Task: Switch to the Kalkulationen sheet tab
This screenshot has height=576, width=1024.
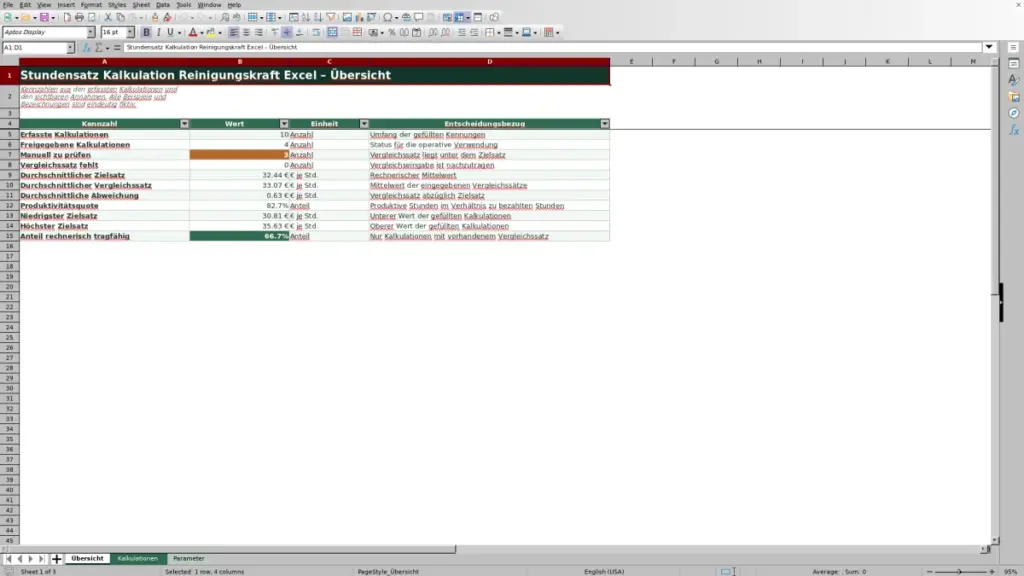Action: click(138, 558)
